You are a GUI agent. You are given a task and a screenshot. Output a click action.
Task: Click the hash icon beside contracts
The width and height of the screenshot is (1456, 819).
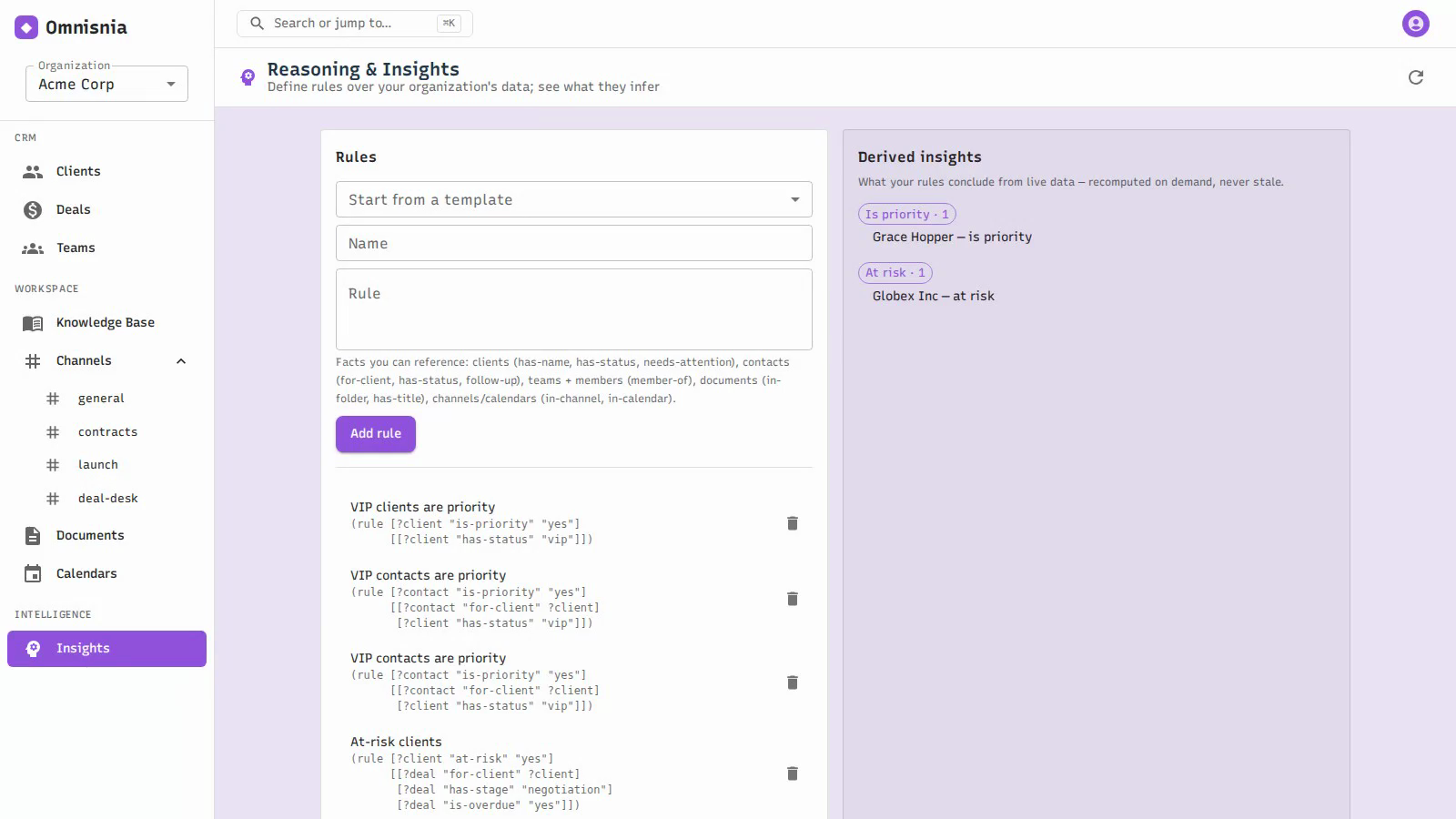pyautogui.click(x=53, y=432)
